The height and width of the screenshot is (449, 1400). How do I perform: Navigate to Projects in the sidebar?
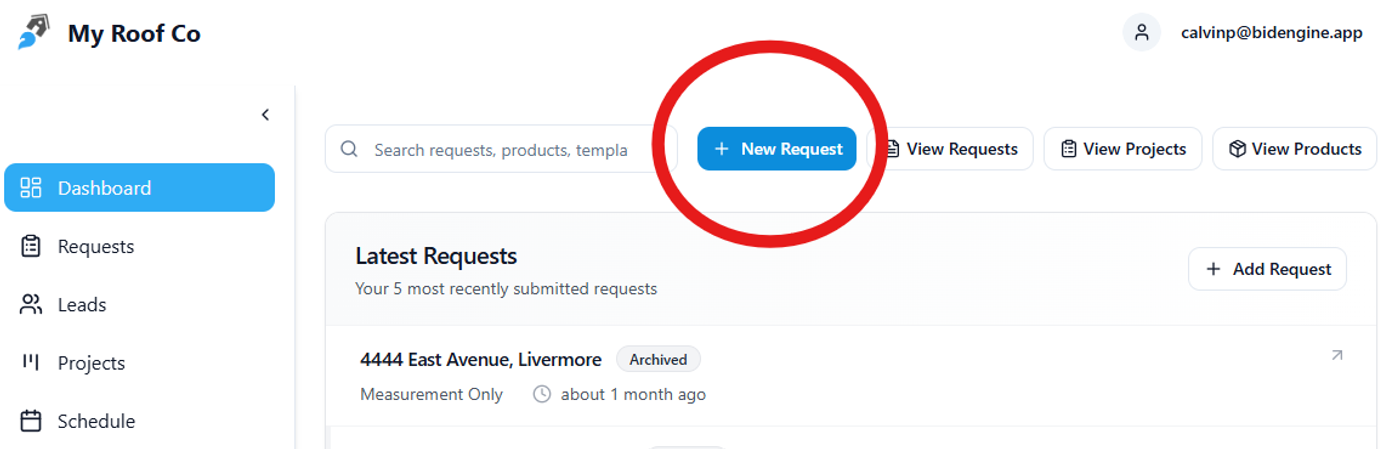click(x=91, y=363)
